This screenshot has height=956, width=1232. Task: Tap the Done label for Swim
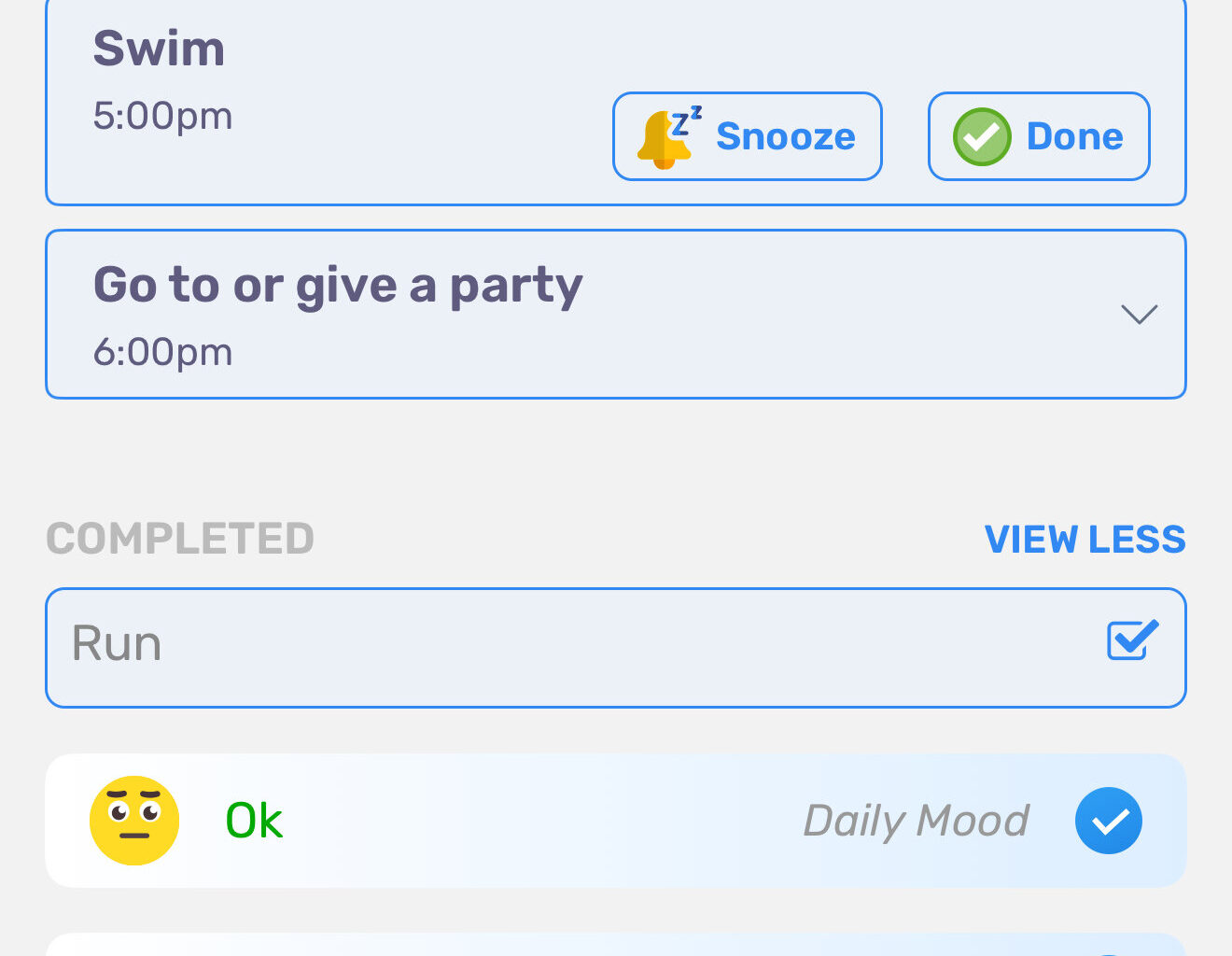pyautogui.click(x=1074, y=136)
